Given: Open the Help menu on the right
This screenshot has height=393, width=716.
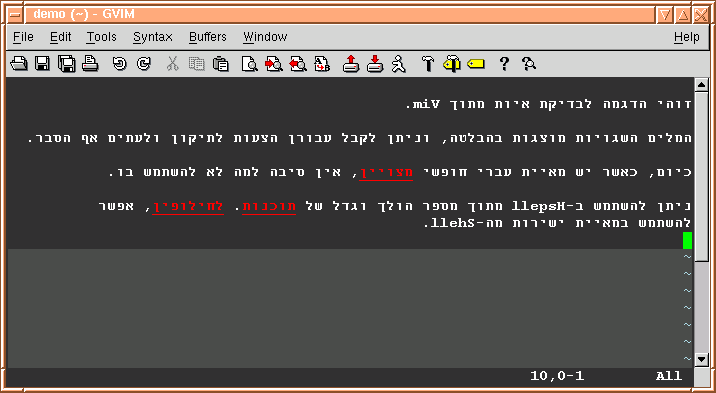Looking at the screenshot, I should pos(686,37).
